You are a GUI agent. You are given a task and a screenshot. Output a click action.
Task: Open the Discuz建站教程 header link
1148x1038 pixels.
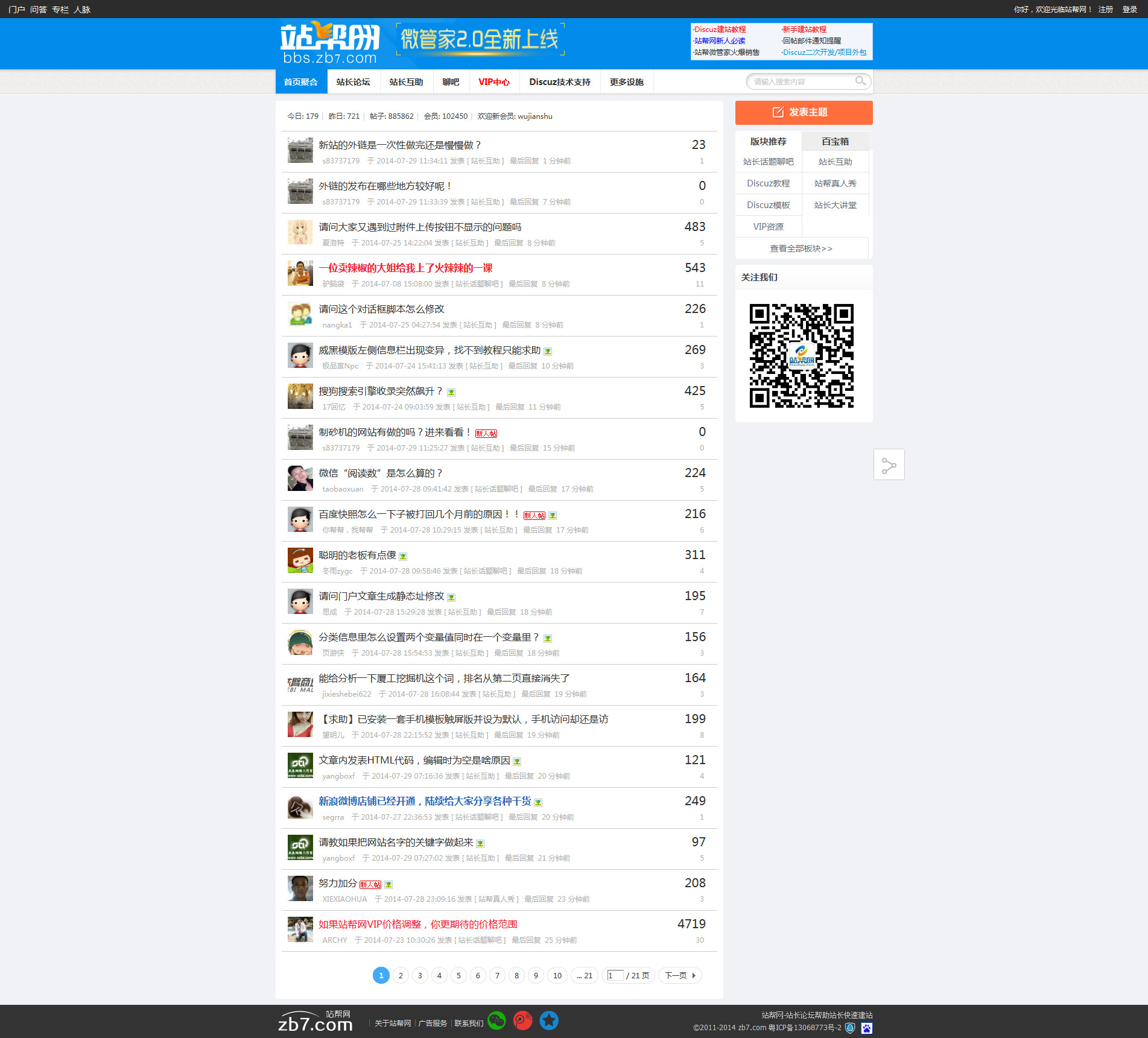tap(720, 29)
